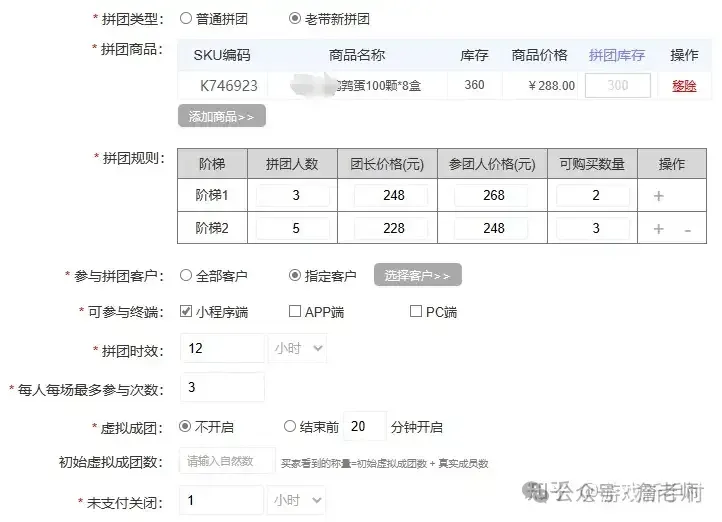Screen dimensions: 722x522
Task: Edit 阶梯2 拼团人数 field 5
Action: pyautogui.click(x=293, y=228)
